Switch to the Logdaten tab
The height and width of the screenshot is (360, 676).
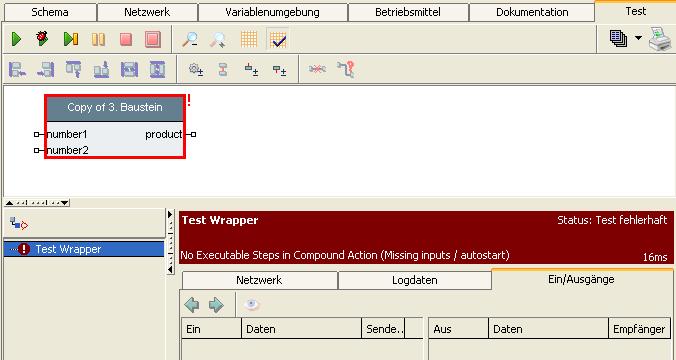pyautogui.click(x=415, y=280)
